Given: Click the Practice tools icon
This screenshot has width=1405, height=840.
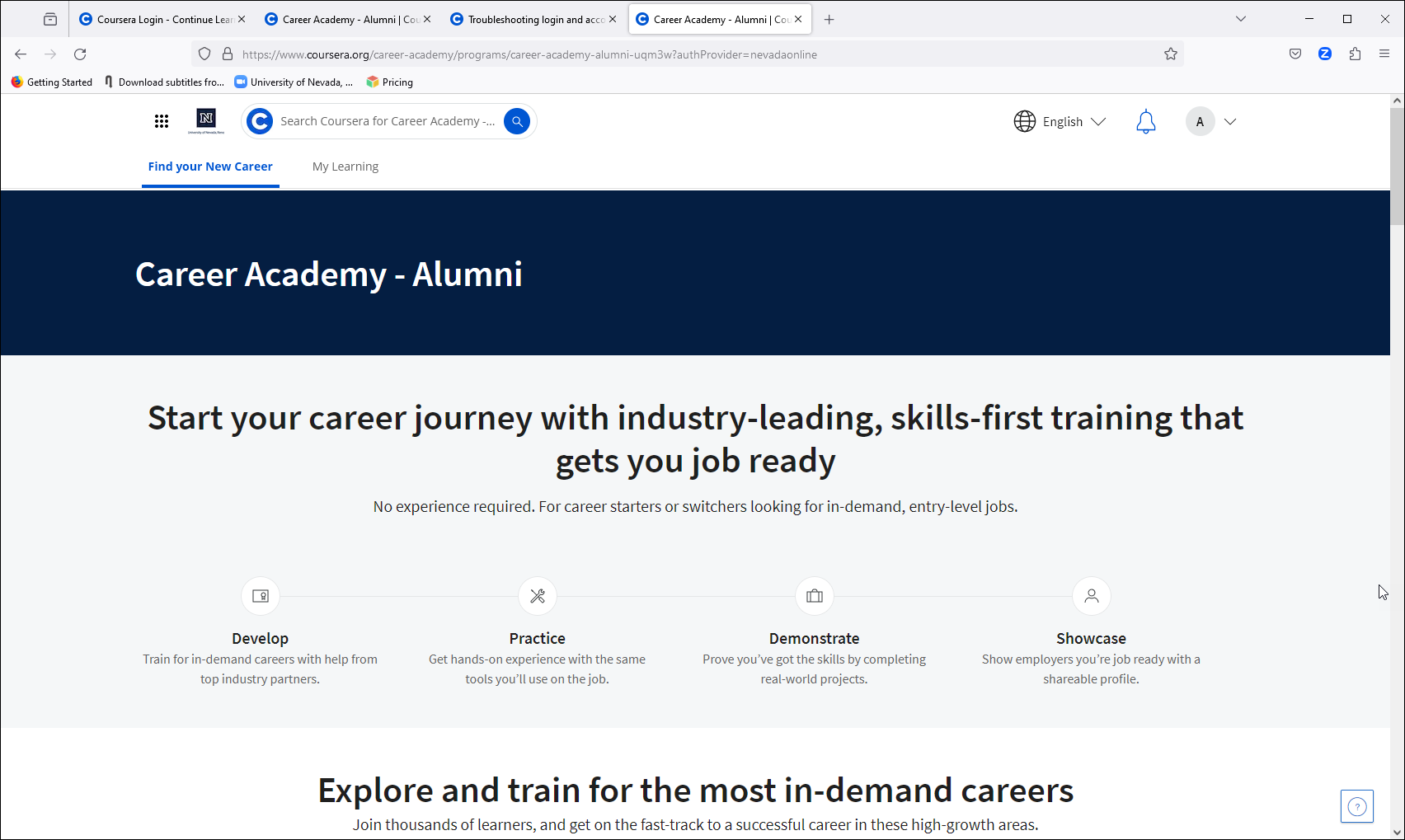Looking at the screenshot, I should 537,596.
